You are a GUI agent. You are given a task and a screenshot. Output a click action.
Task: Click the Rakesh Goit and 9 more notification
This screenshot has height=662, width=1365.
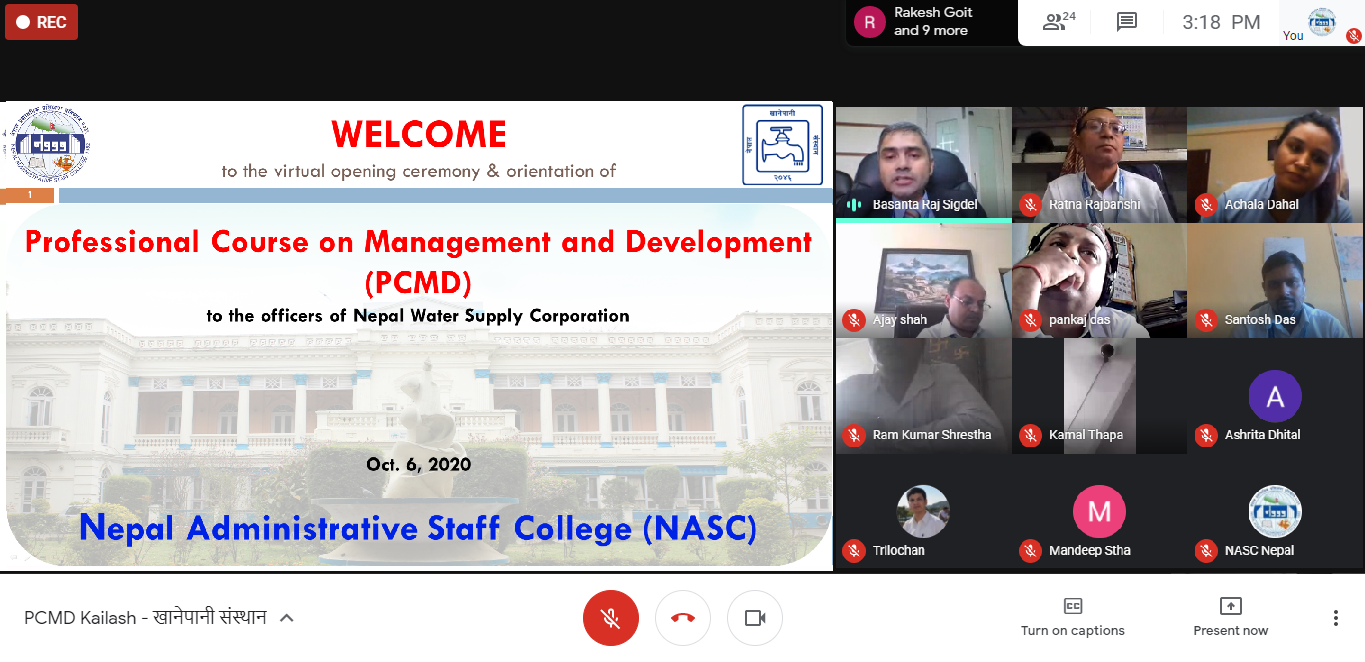[931, 22]
